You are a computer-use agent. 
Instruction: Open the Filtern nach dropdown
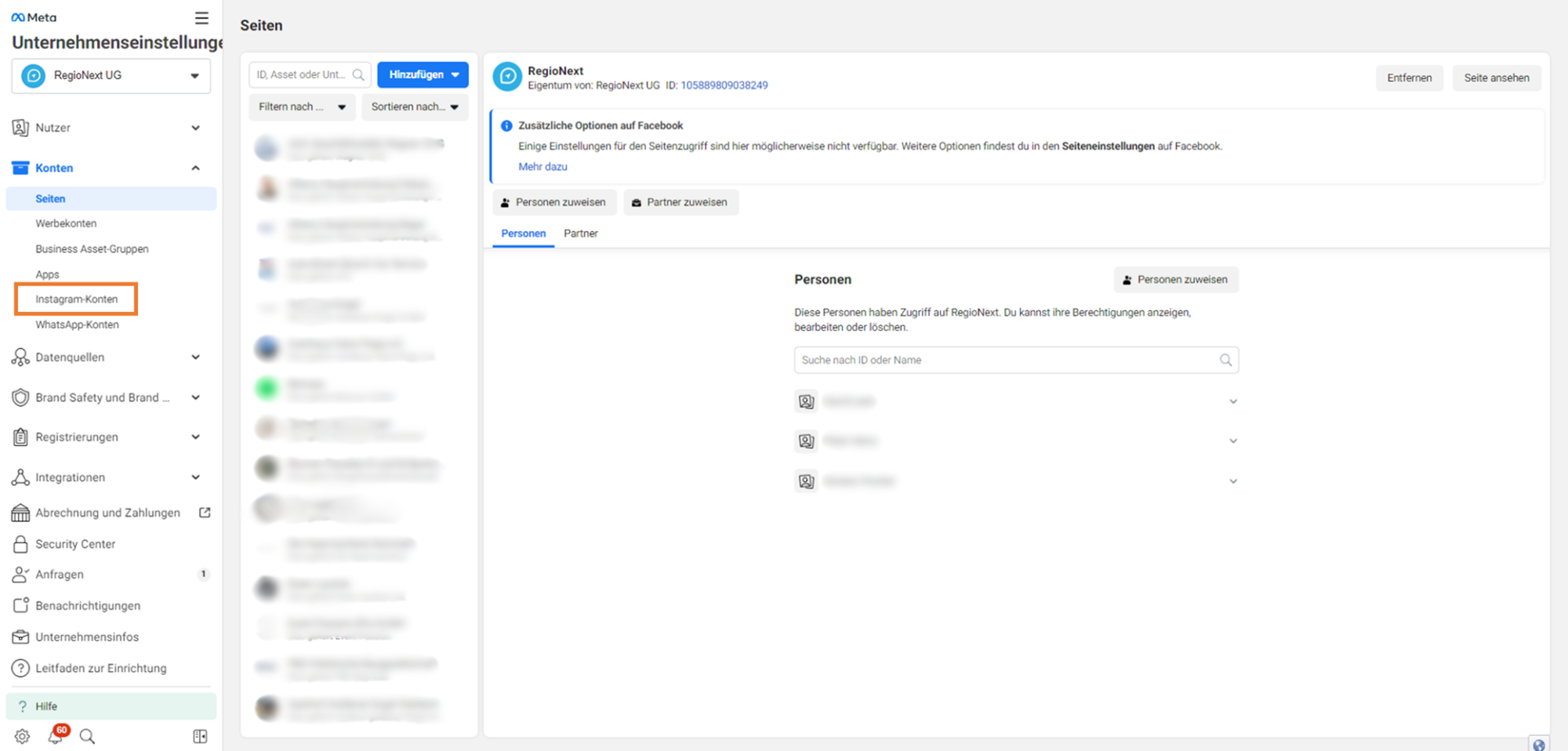(x=302, y=107)
